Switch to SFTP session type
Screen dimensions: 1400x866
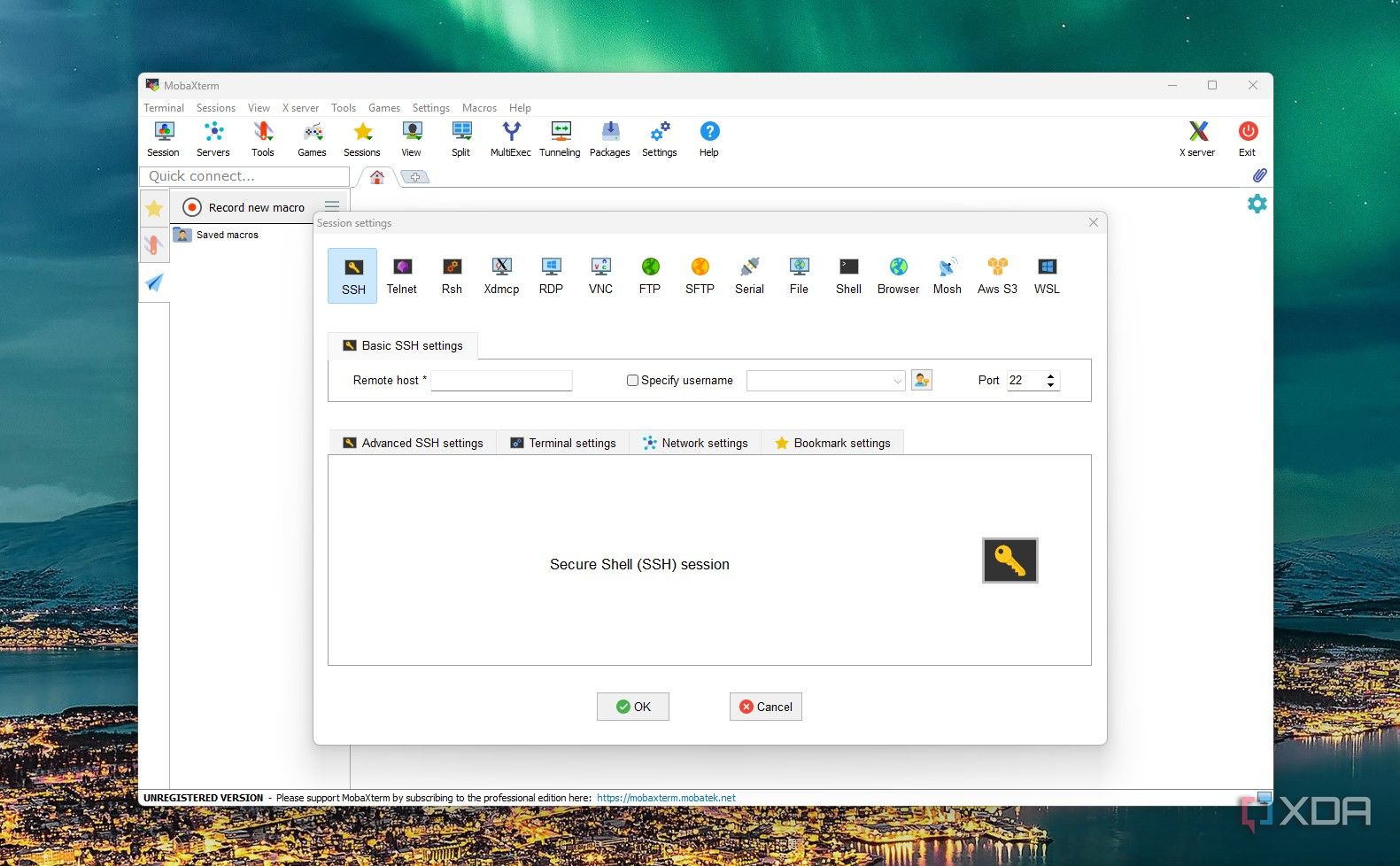click(x=700, y=276)
